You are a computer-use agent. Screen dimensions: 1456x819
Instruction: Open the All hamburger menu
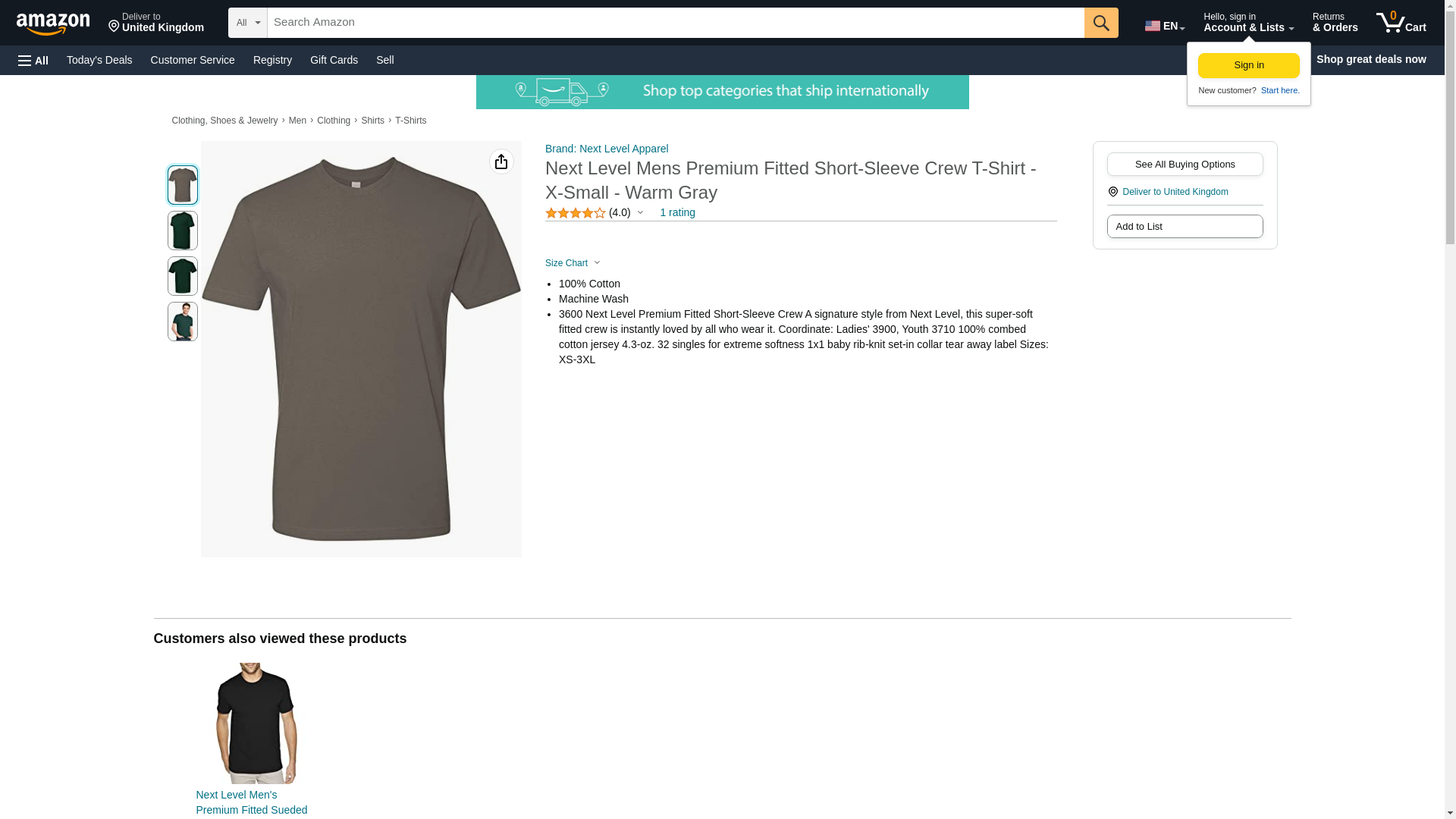[33, 60]
